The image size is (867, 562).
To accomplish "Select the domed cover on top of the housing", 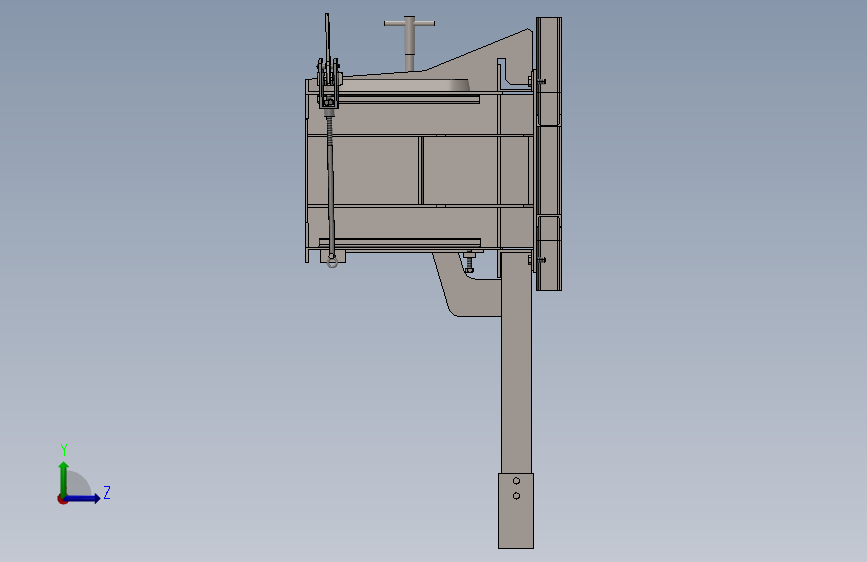I will coord(406,85).
